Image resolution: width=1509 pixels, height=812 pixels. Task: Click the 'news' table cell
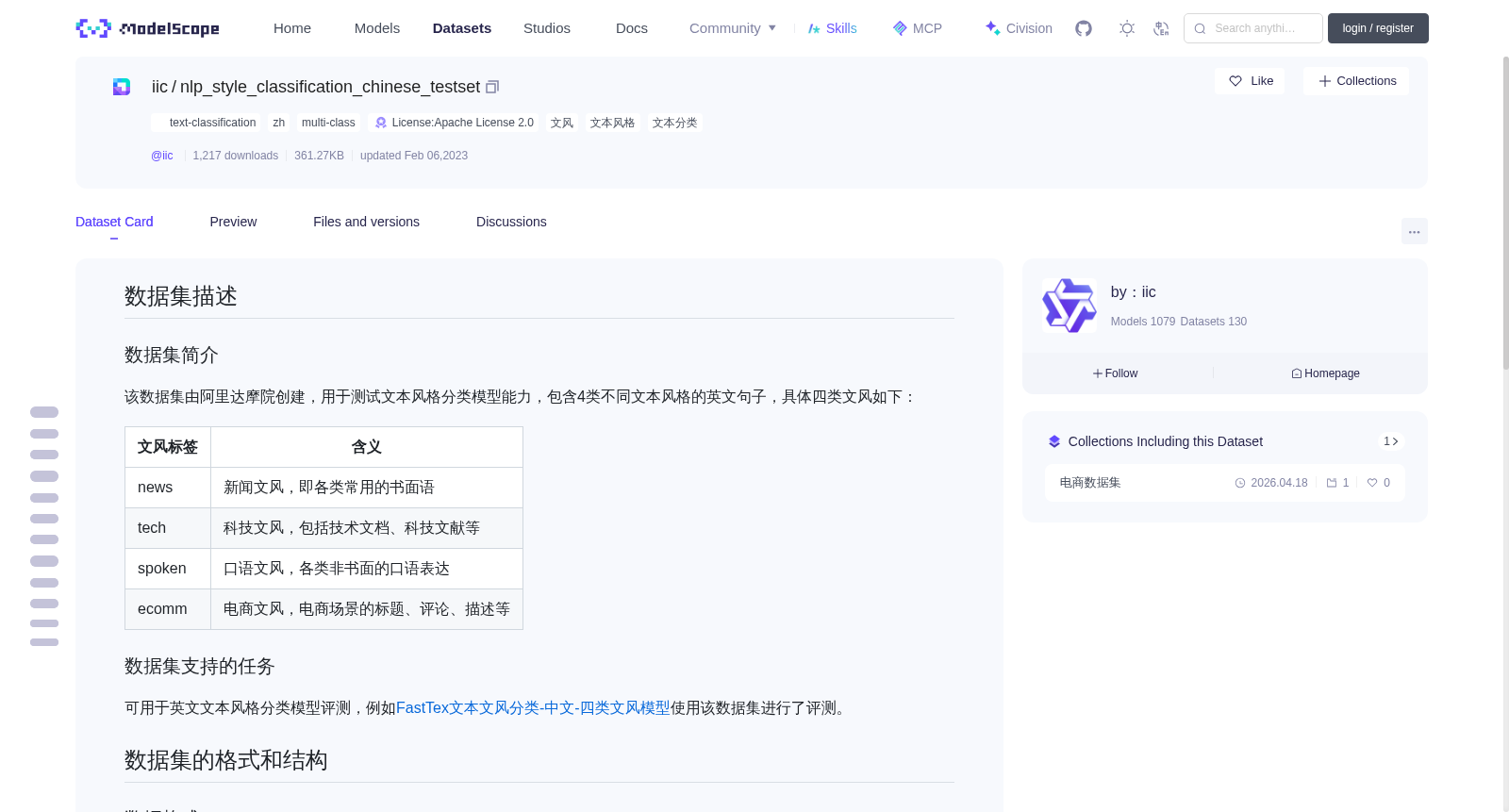(x=168, y=488)
